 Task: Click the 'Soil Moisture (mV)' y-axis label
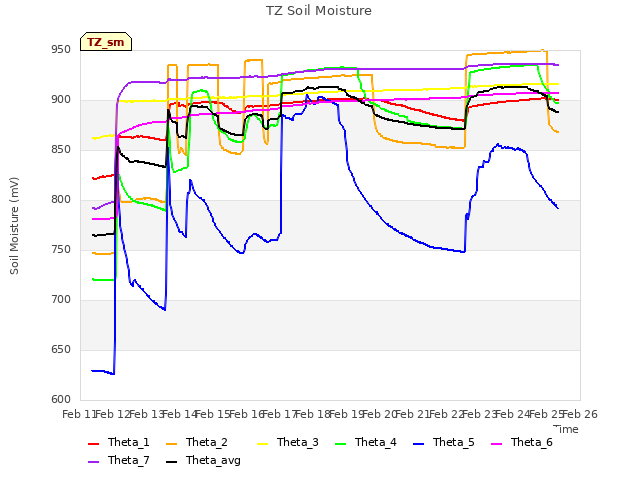[14, 226]
